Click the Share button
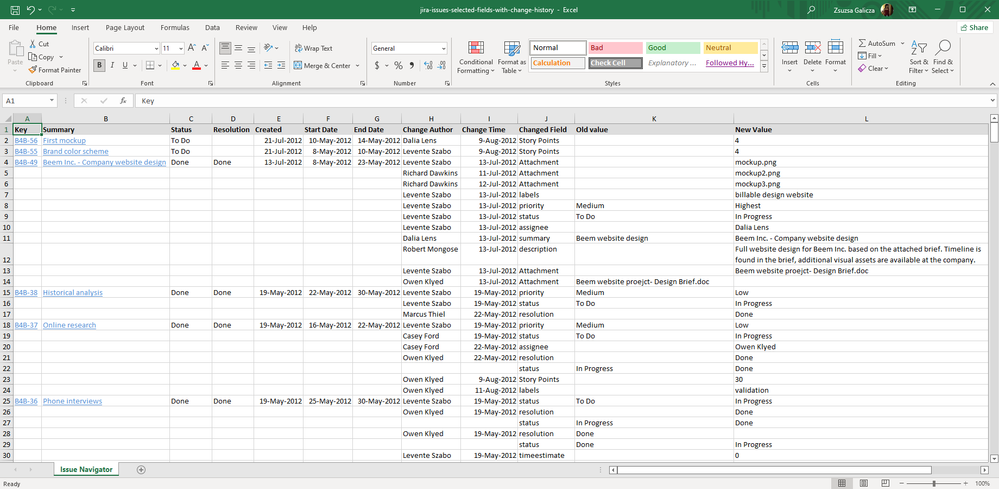This screenshot has width=999, height=489. coord(974,27)
